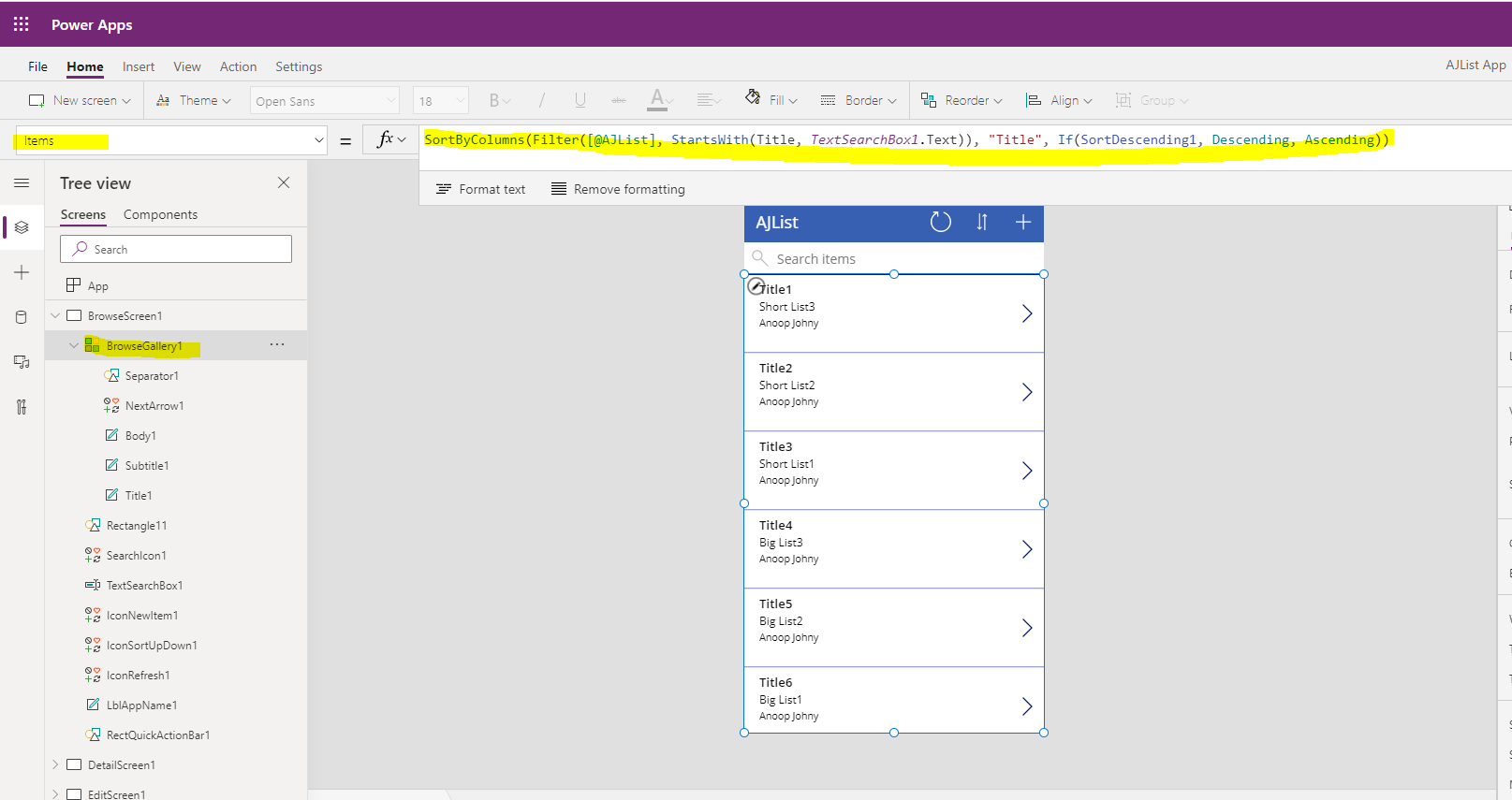Viewport: 1512px width, 800px height.
Task: Expand the DetailScreen1 node
Action: coord(55,764)
